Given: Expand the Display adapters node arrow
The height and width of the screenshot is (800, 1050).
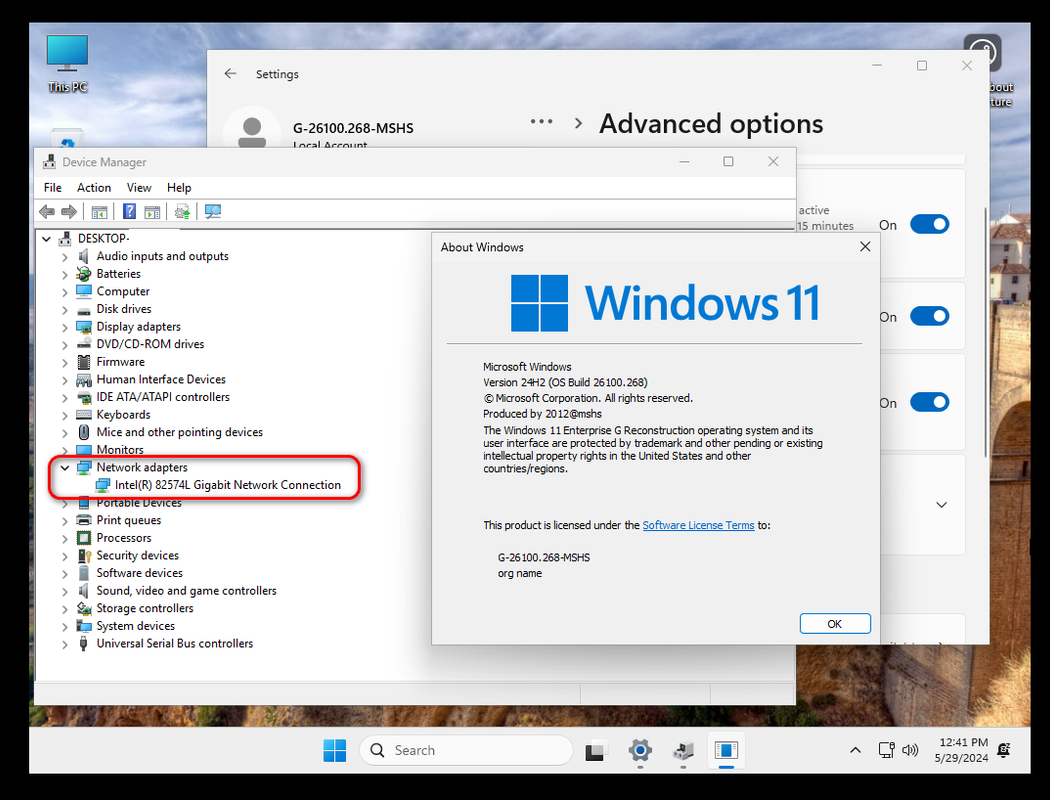Looking at the screenshot, I should click(65, 327).
